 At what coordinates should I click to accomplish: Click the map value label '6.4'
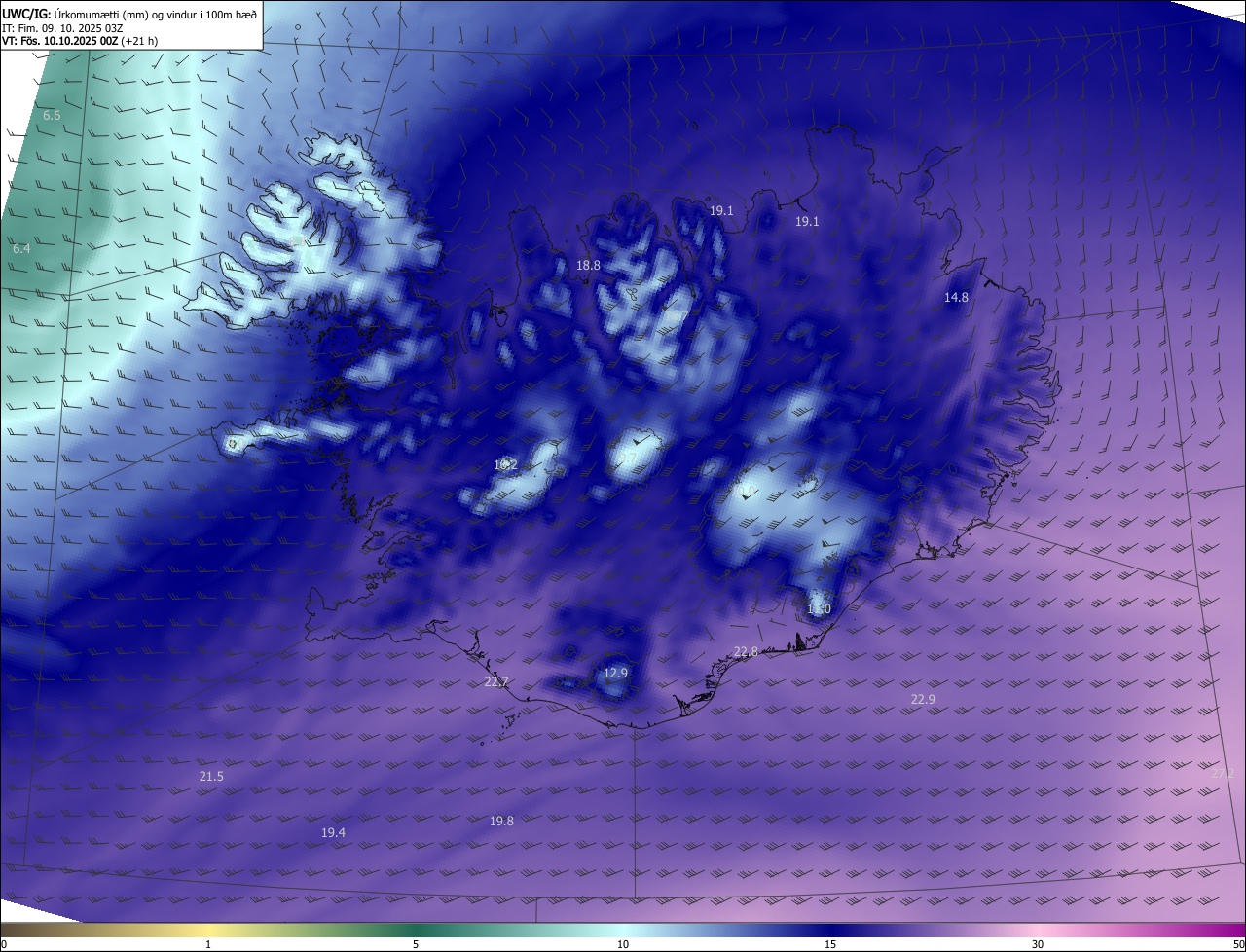coord(21,249)
